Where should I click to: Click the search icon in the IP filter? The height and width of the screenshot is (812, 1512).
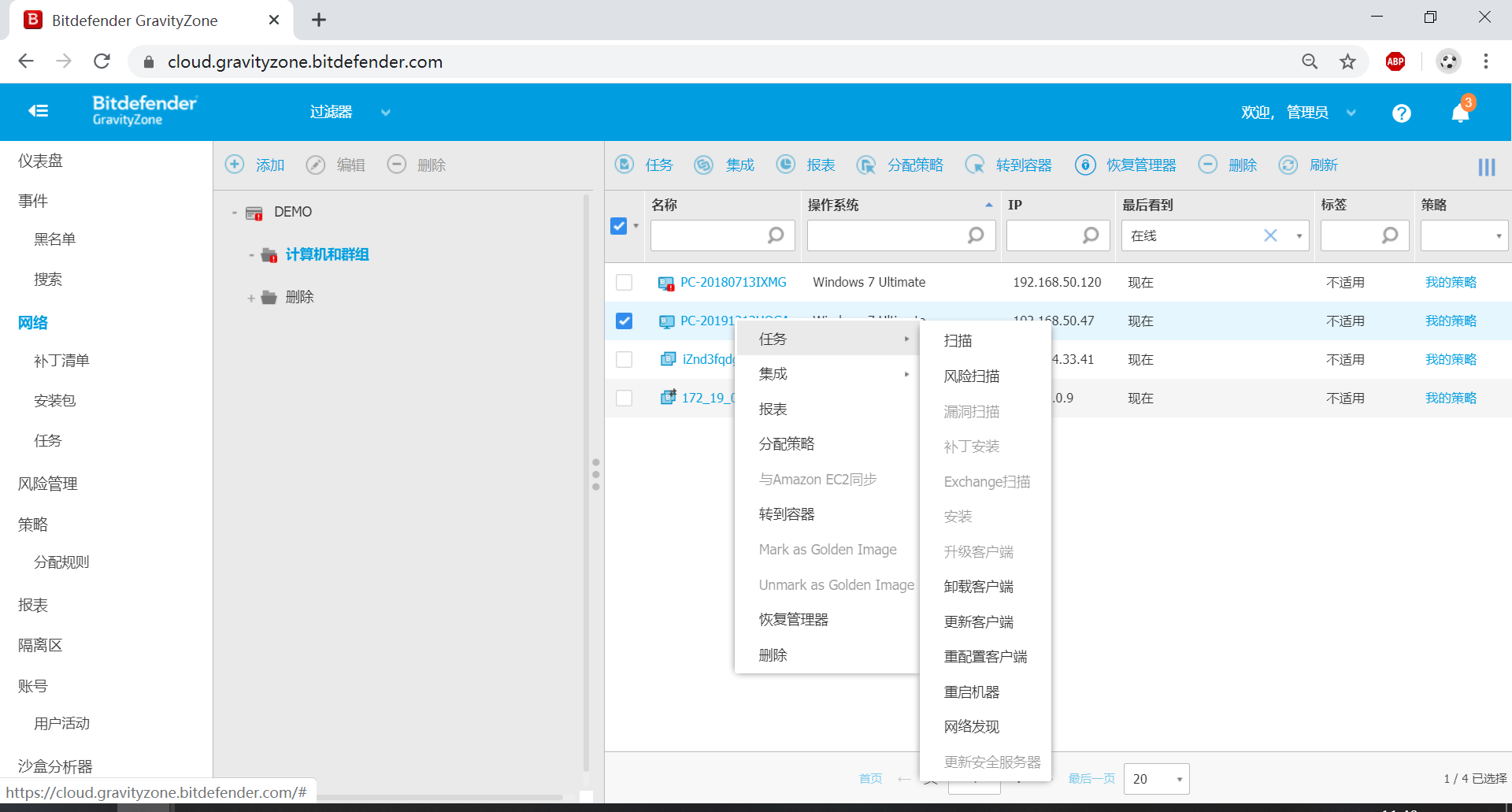(1091, 235)
